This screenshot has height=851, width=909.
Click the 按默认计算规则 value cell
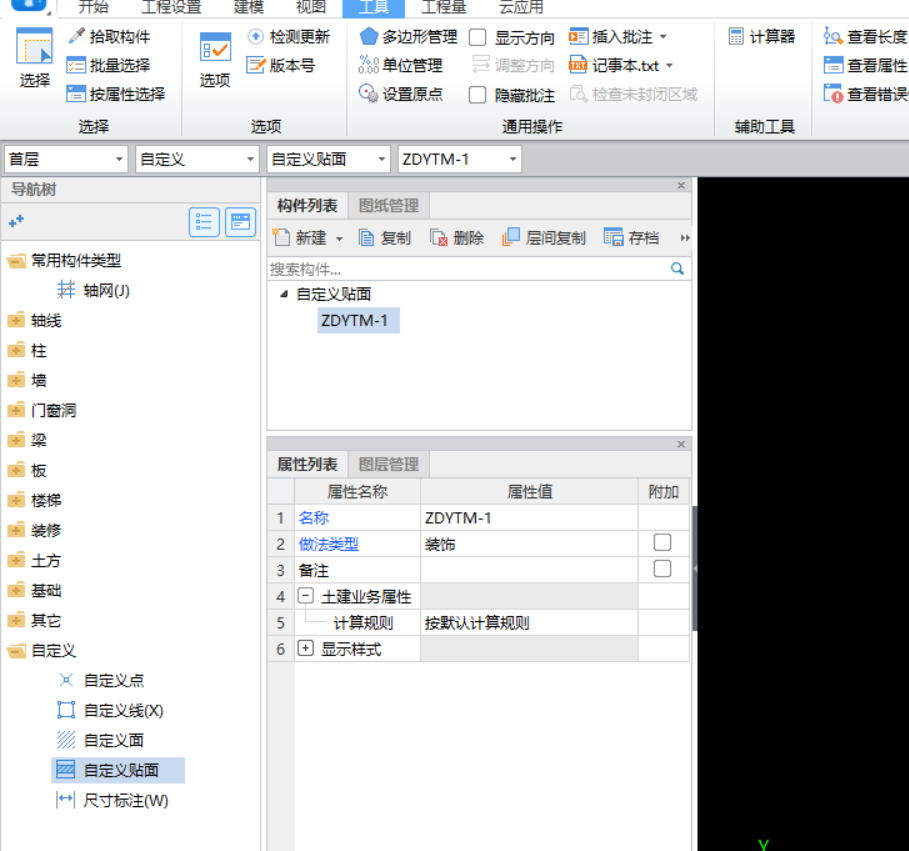coord(529,623)
